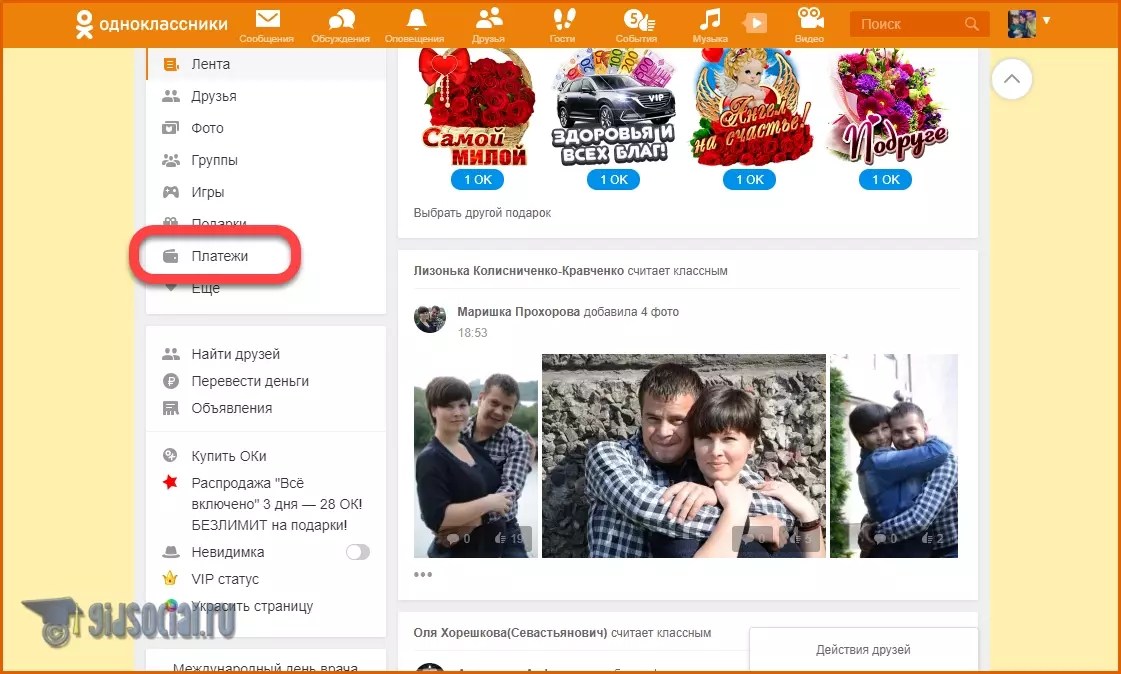This screenshot has width=1121, height=674.
Task: Open the center couple photo thumbnail
Action: pyautogui.click(x=684, y=456)
